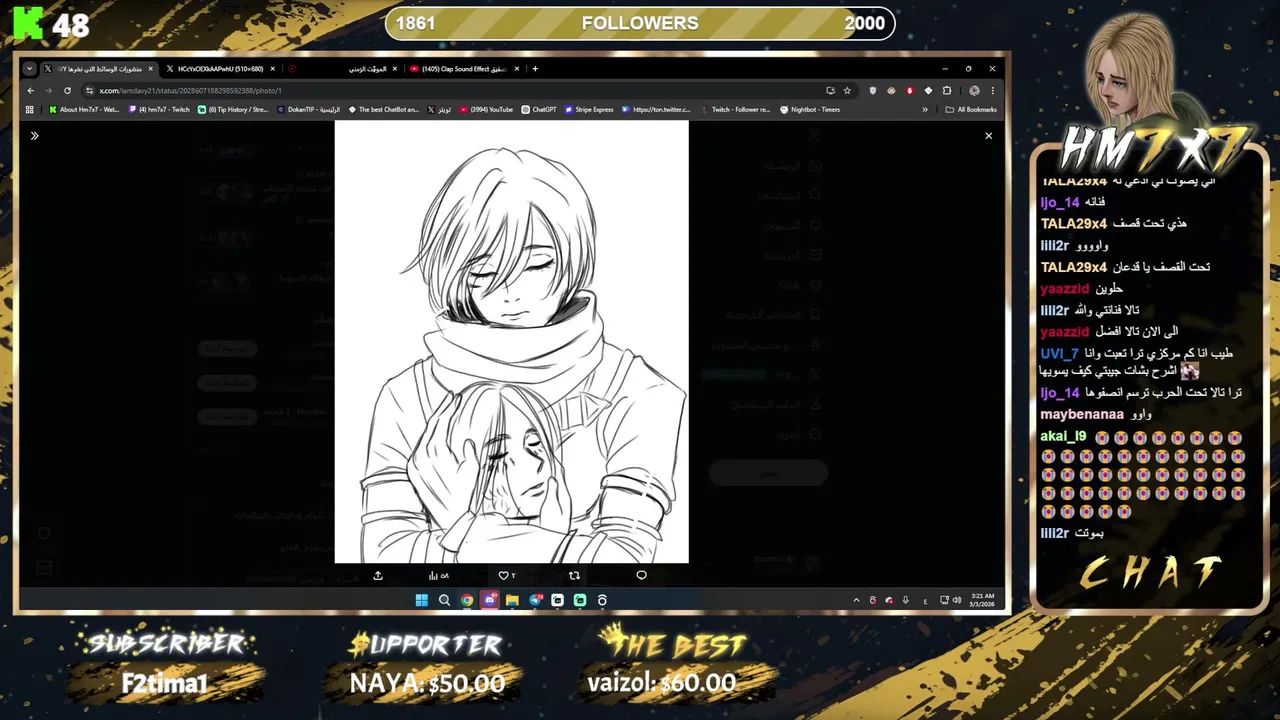The height and width of the screenshot is (720, 1280).
Task: Focus the x.com address bar
Action: (460, 90)
